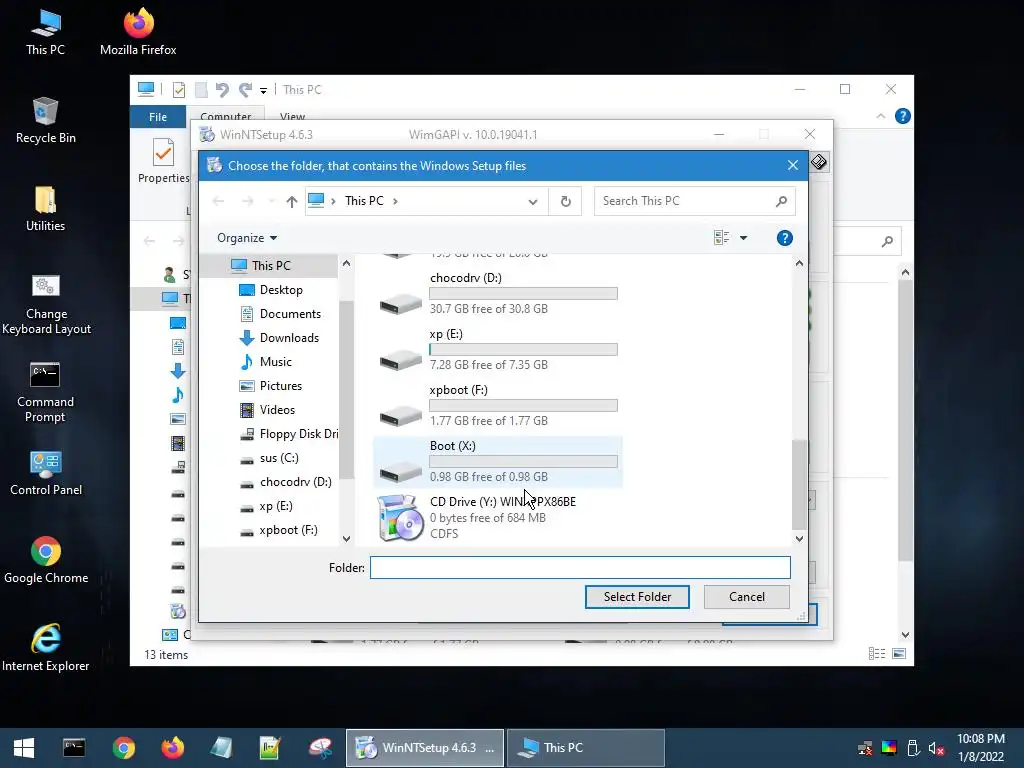Viewport: 1024px width, 768px height.
Task: Click undo icon in This PC title bar
Action: [x=222, y=90]
